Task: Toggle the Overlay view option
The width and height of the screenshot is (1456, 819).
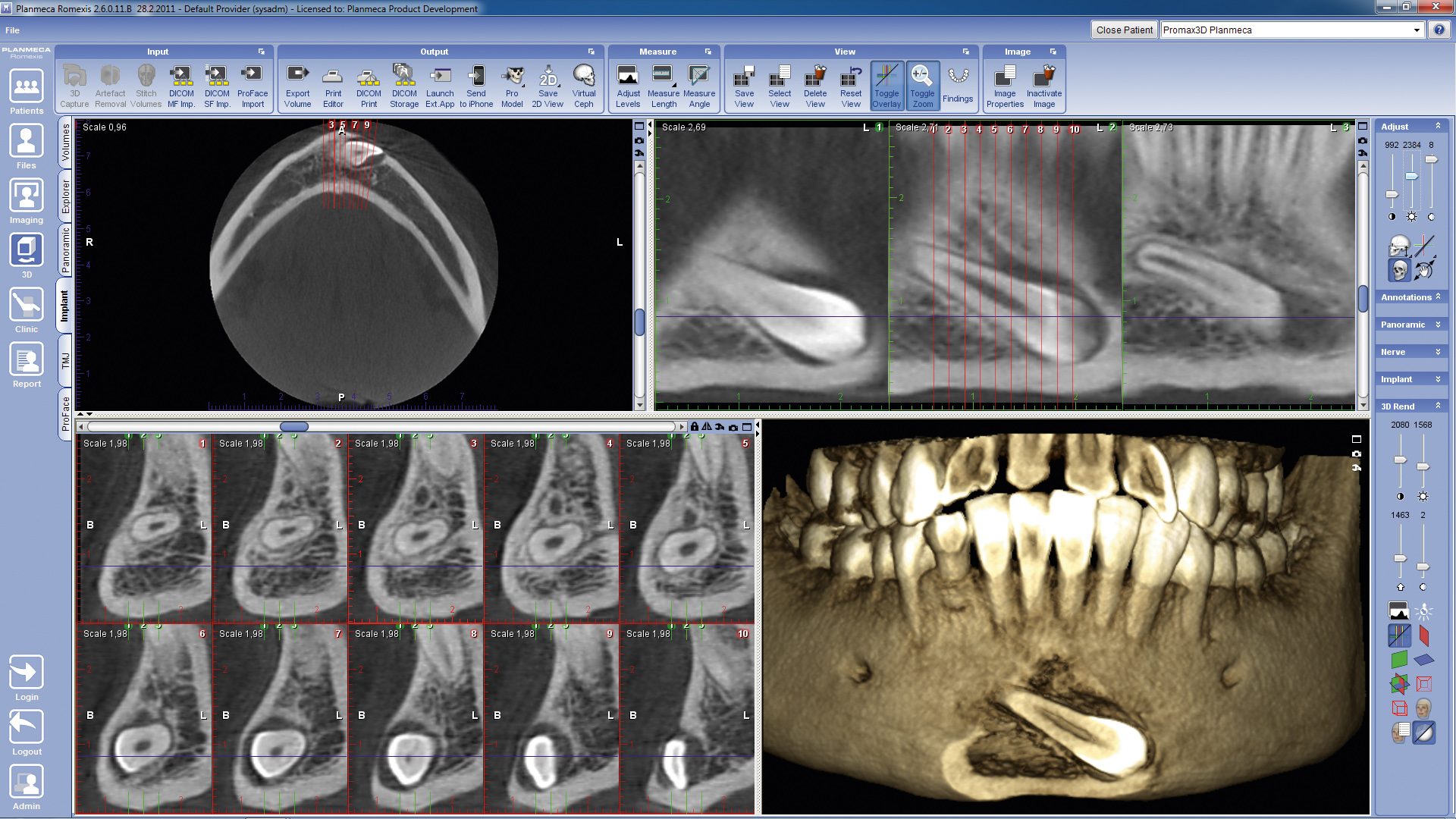Action: coord(886,85)
